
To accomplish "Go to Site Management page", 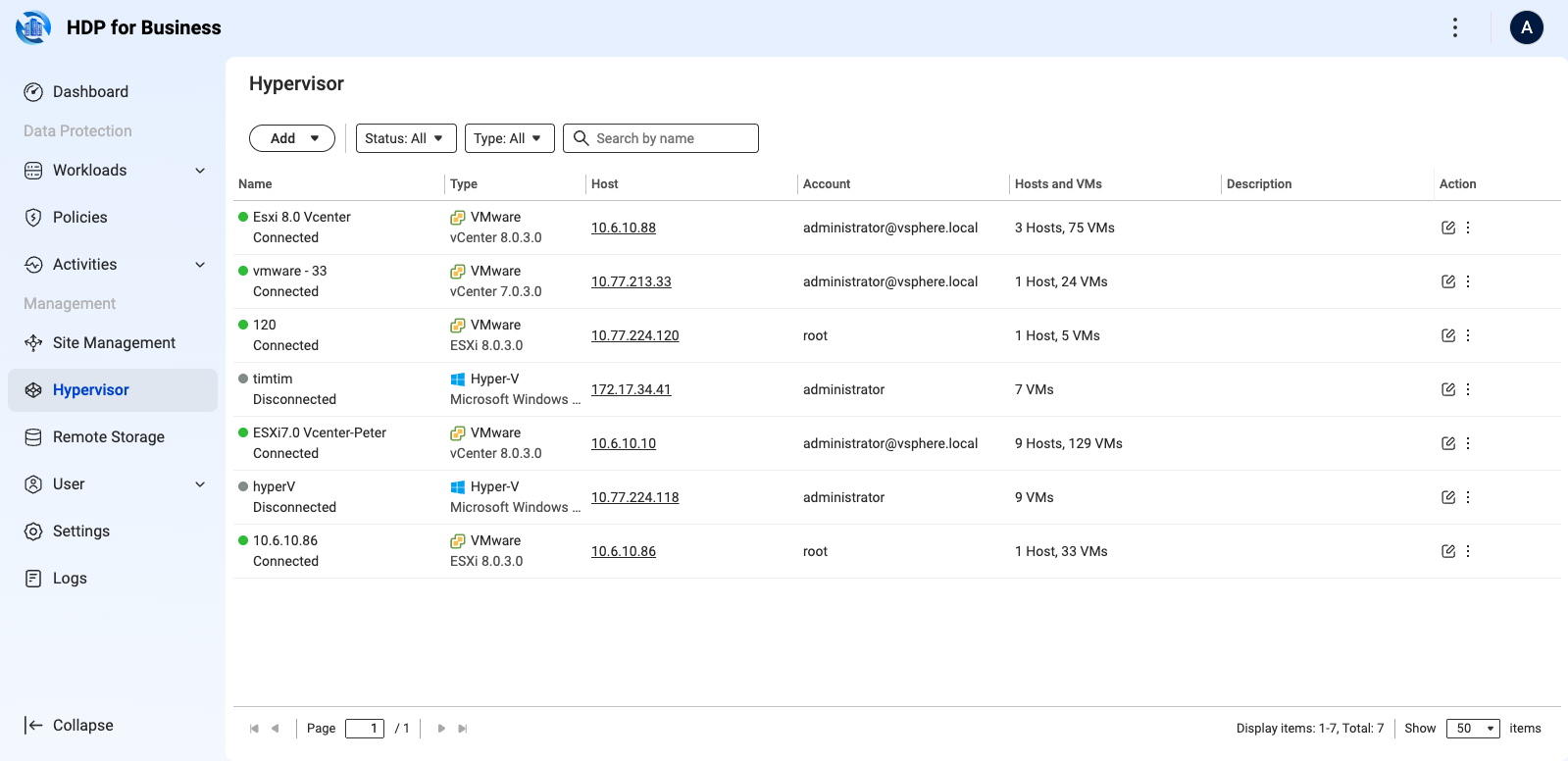I will (x=113, y=342).
